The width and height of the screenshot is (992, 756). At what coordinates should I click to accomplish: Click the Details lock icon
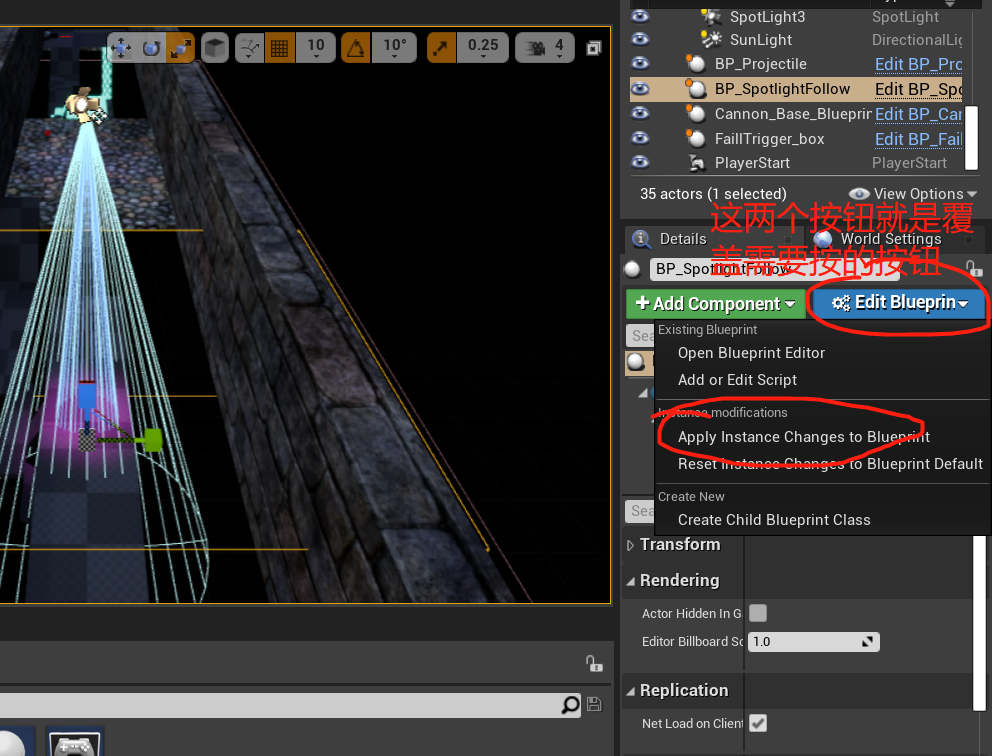[974, 268]
